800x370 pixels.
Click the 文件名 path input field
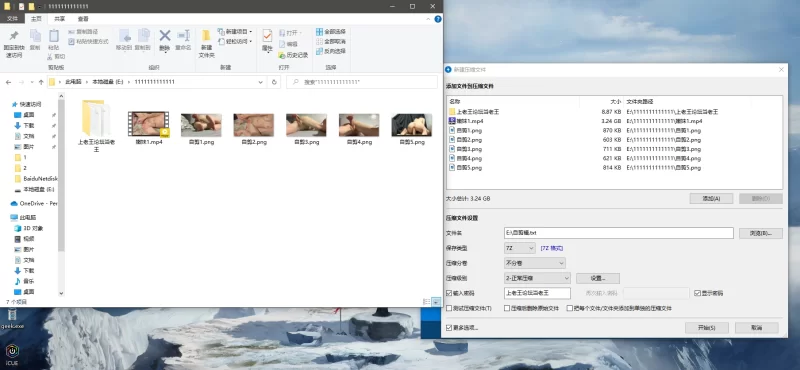619,233
